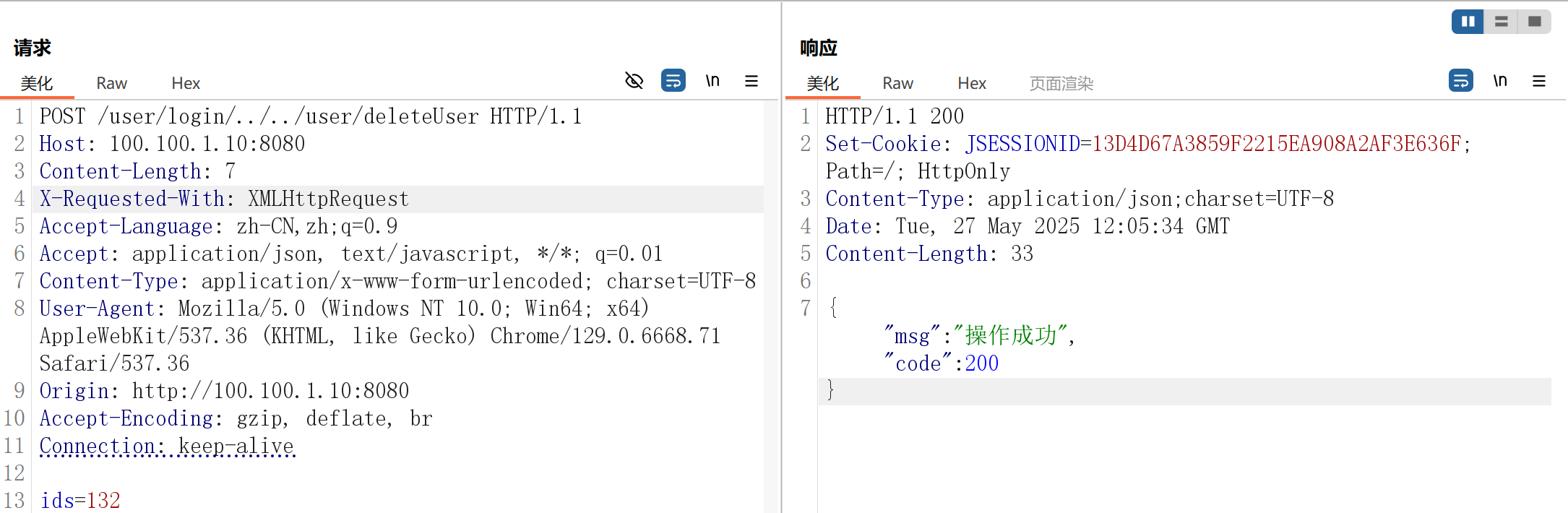The width and height of the screenshot is (1568, 513).
Task: Click the HTTP/1.1 200 status line
Action: [895, 116]
